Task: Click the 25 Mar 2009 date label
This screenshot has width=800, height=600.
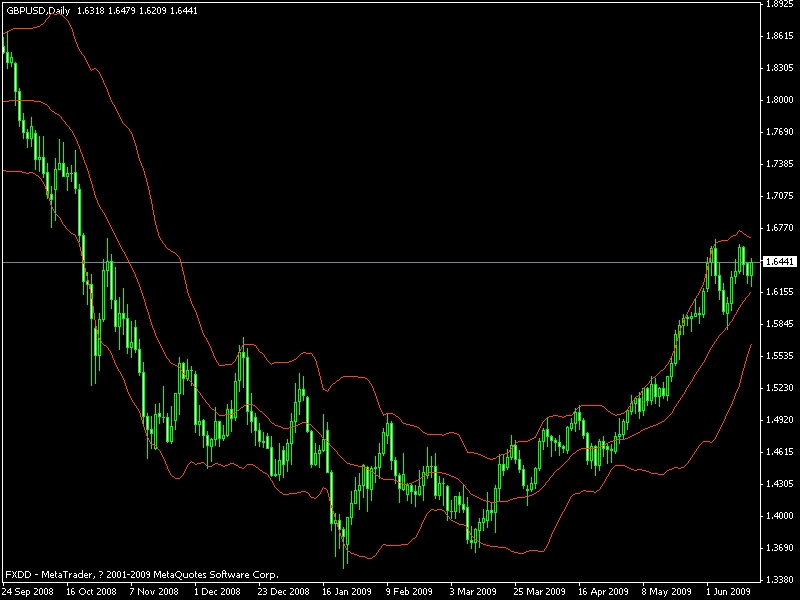Action: pyautogui.click(x=539, y=592)
